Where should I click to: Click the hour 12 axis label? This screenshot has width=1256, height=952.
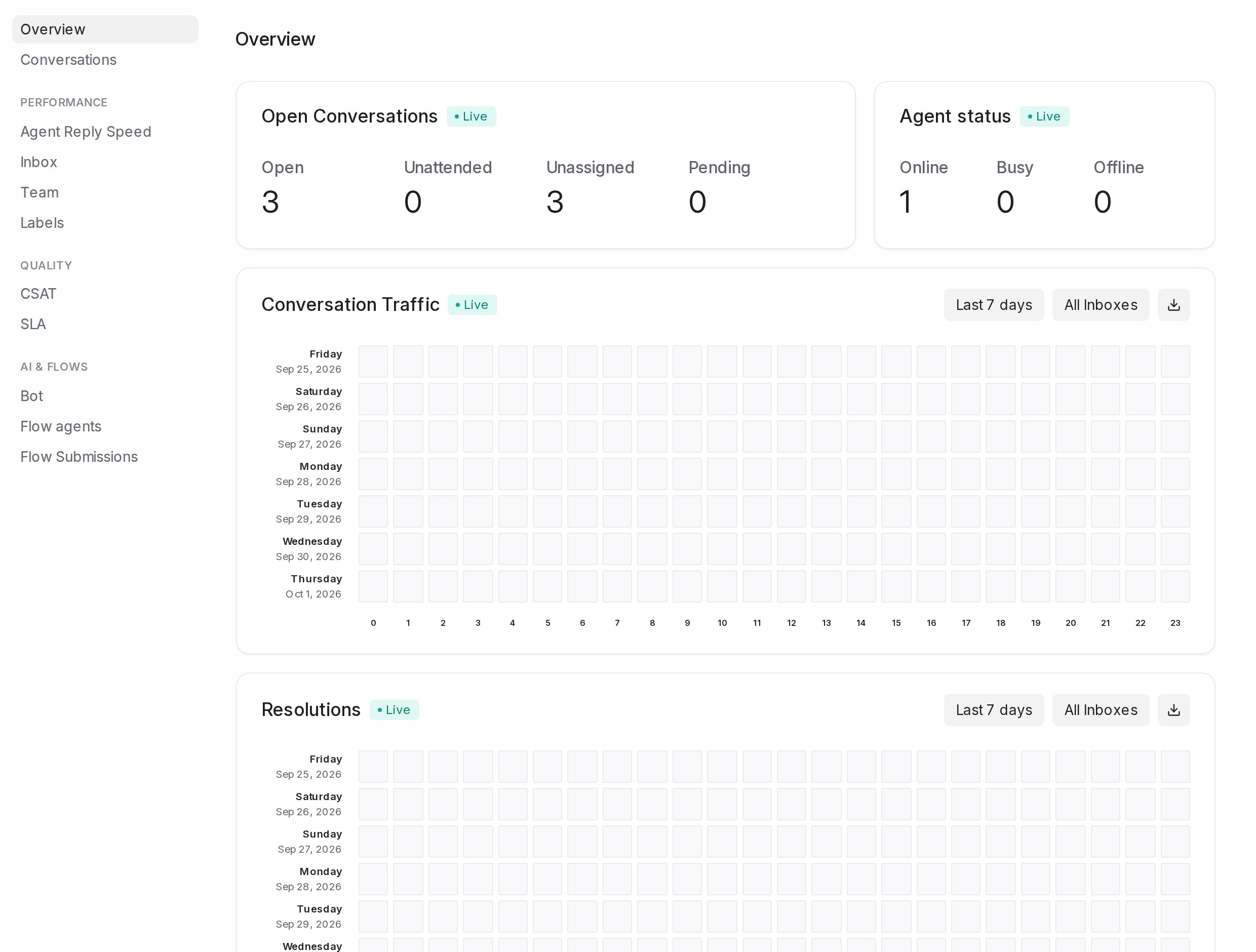[x=791, y=623]
